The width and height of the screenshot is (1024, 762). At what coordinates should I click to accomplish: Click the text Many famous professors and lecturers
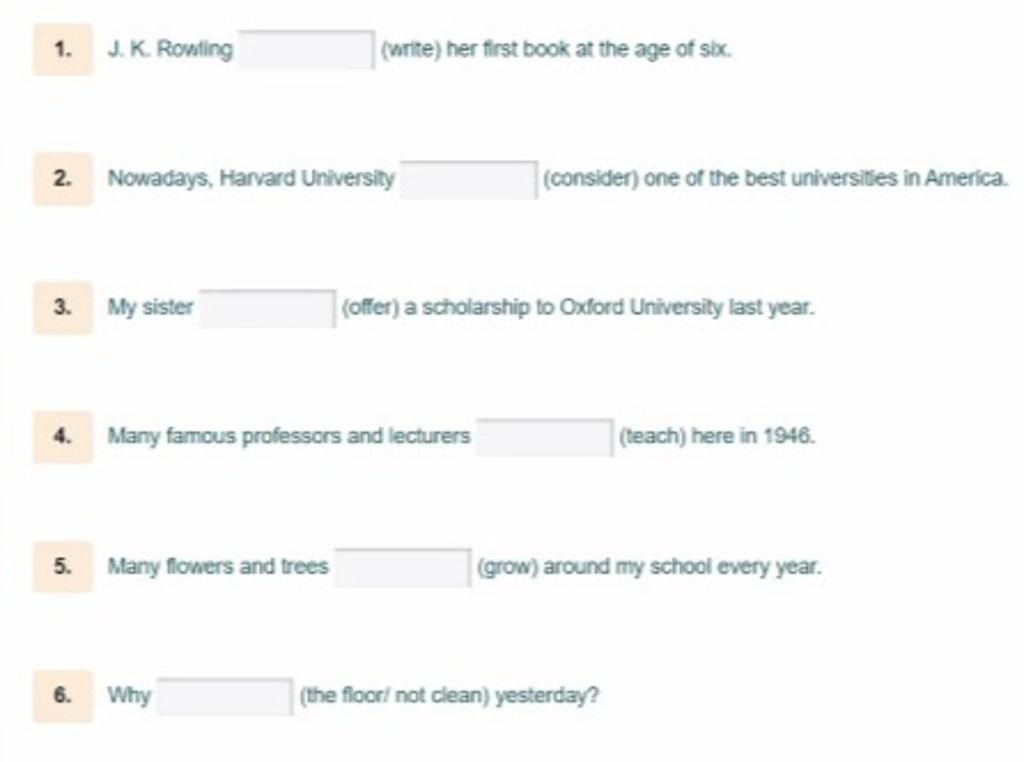(x=289, y=436)
